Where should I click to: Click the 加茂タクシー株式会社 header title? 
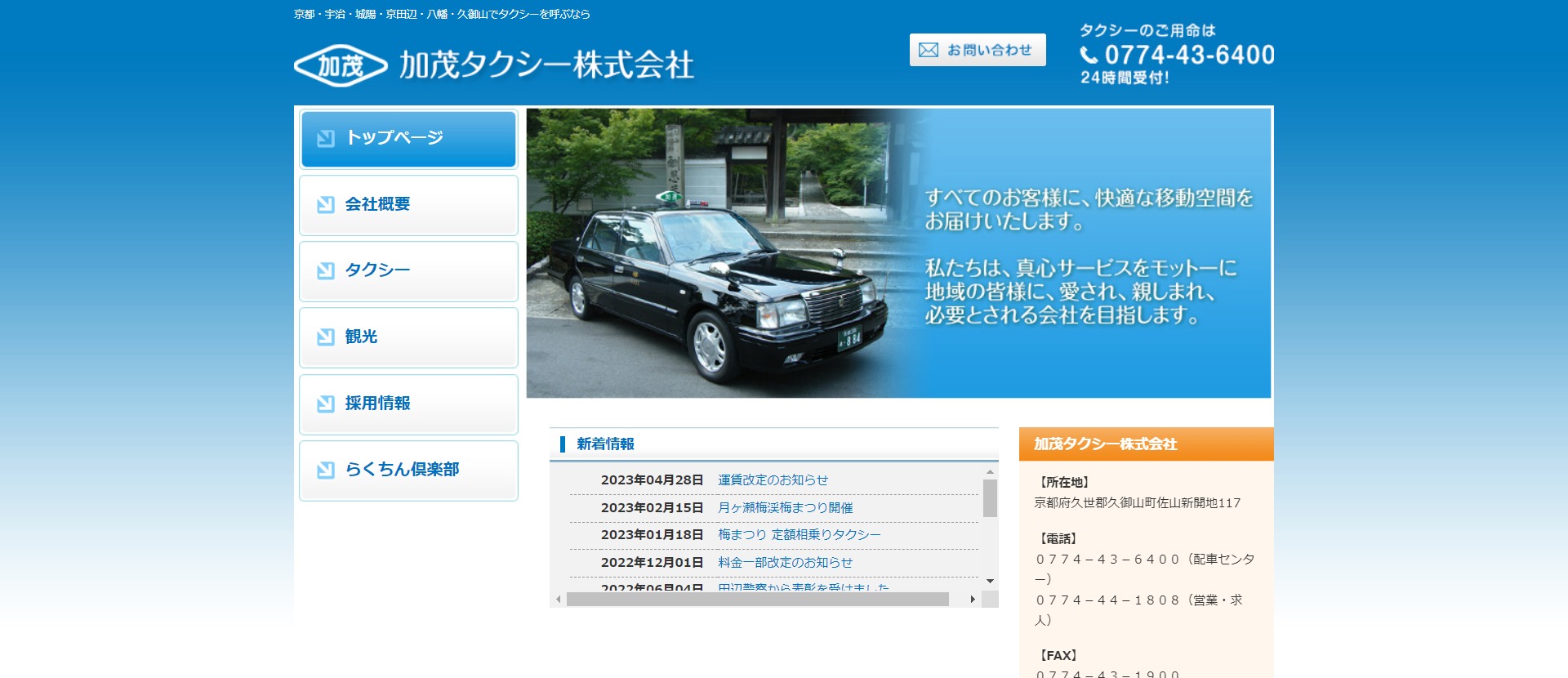546,65
